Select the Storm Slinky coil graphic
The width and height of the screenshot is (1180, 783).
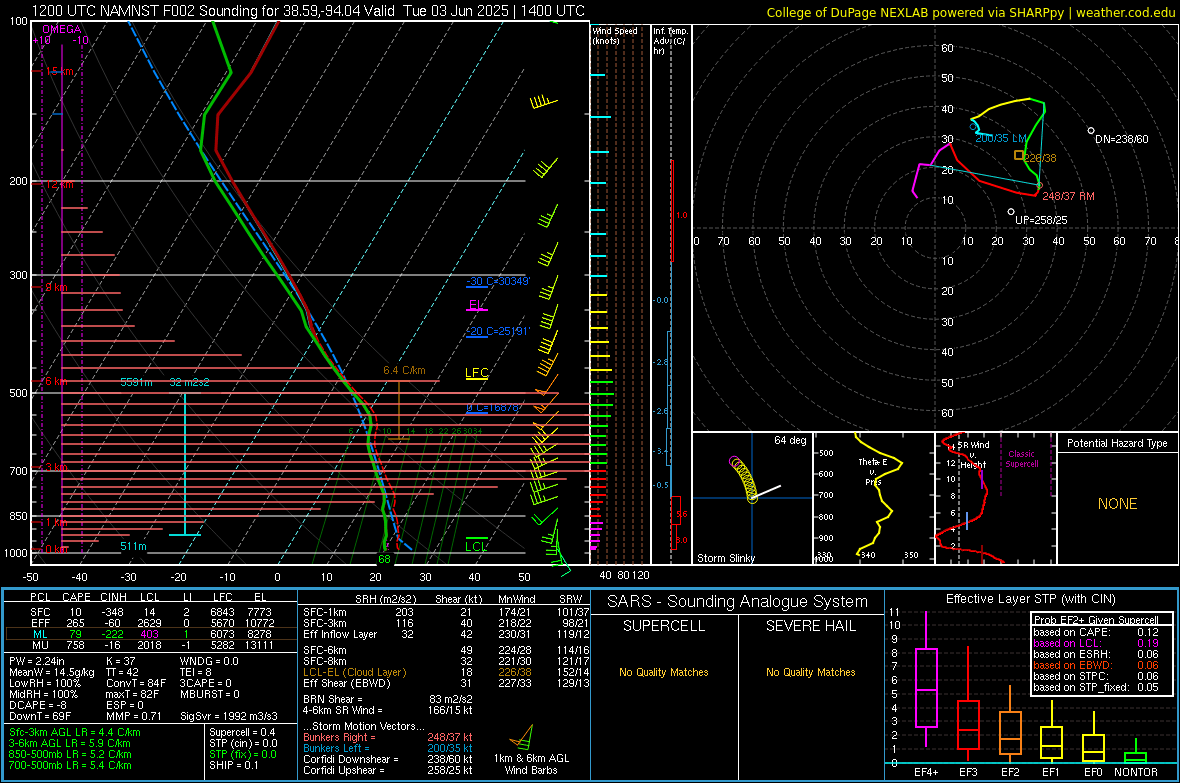743,479
